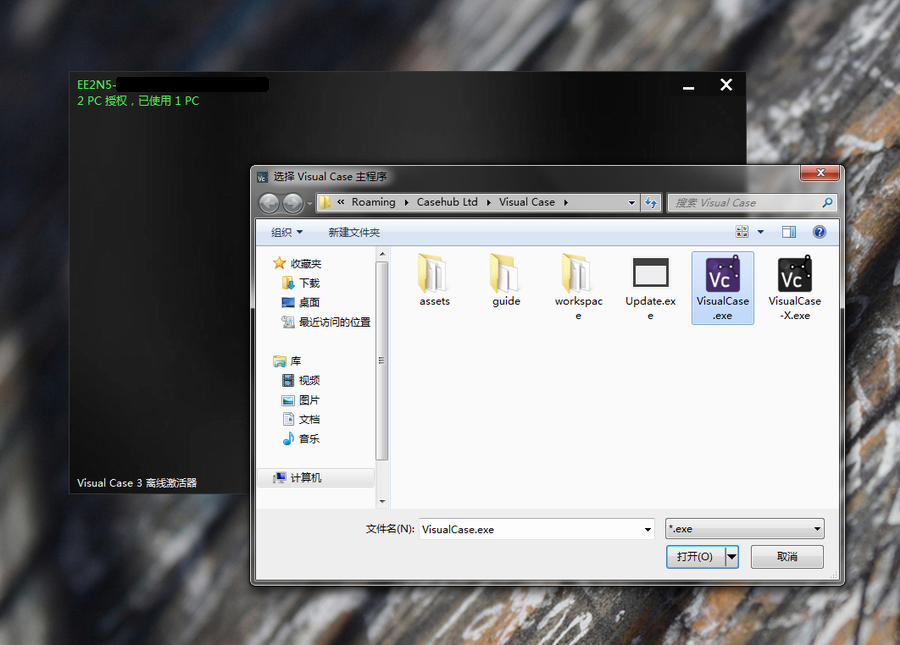Click the refresh button beside address bar
The width and height of the screenshot is (900, 645).
pyautogui.click(x=651, y=203)
